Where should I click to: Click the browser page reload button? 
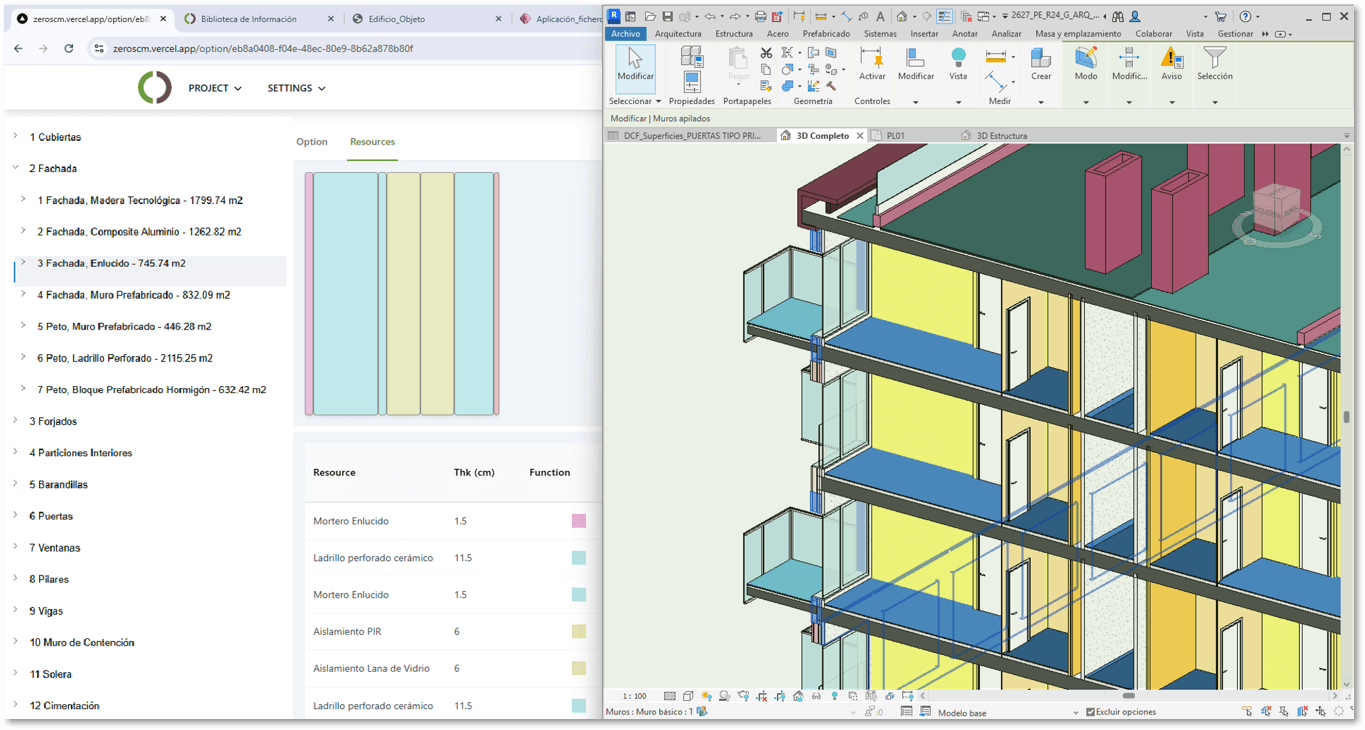coord(68,49)
